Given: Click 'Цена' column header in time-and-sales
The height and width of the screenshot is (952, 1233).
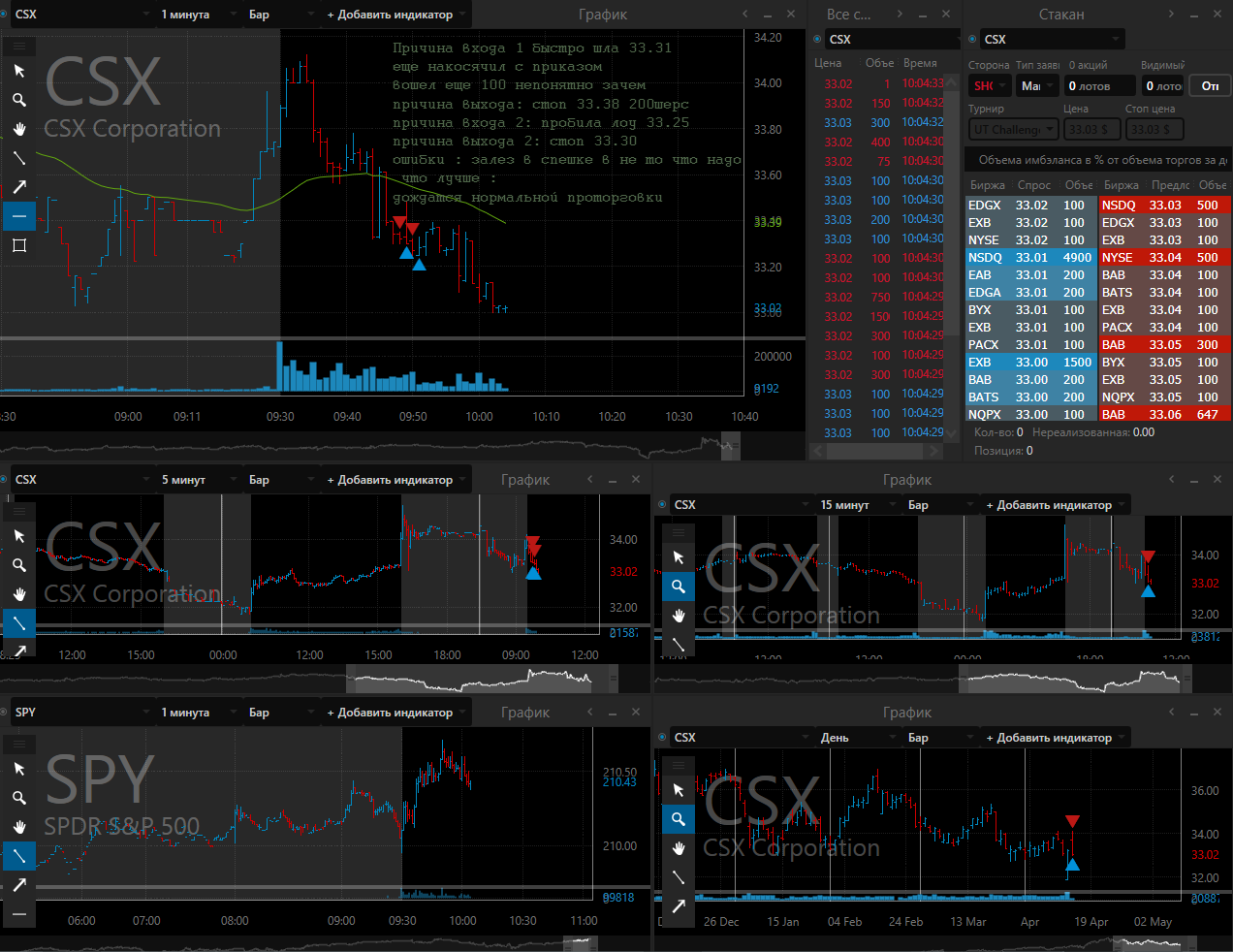Looking at the screenshot, I should (x=828, y=63).
